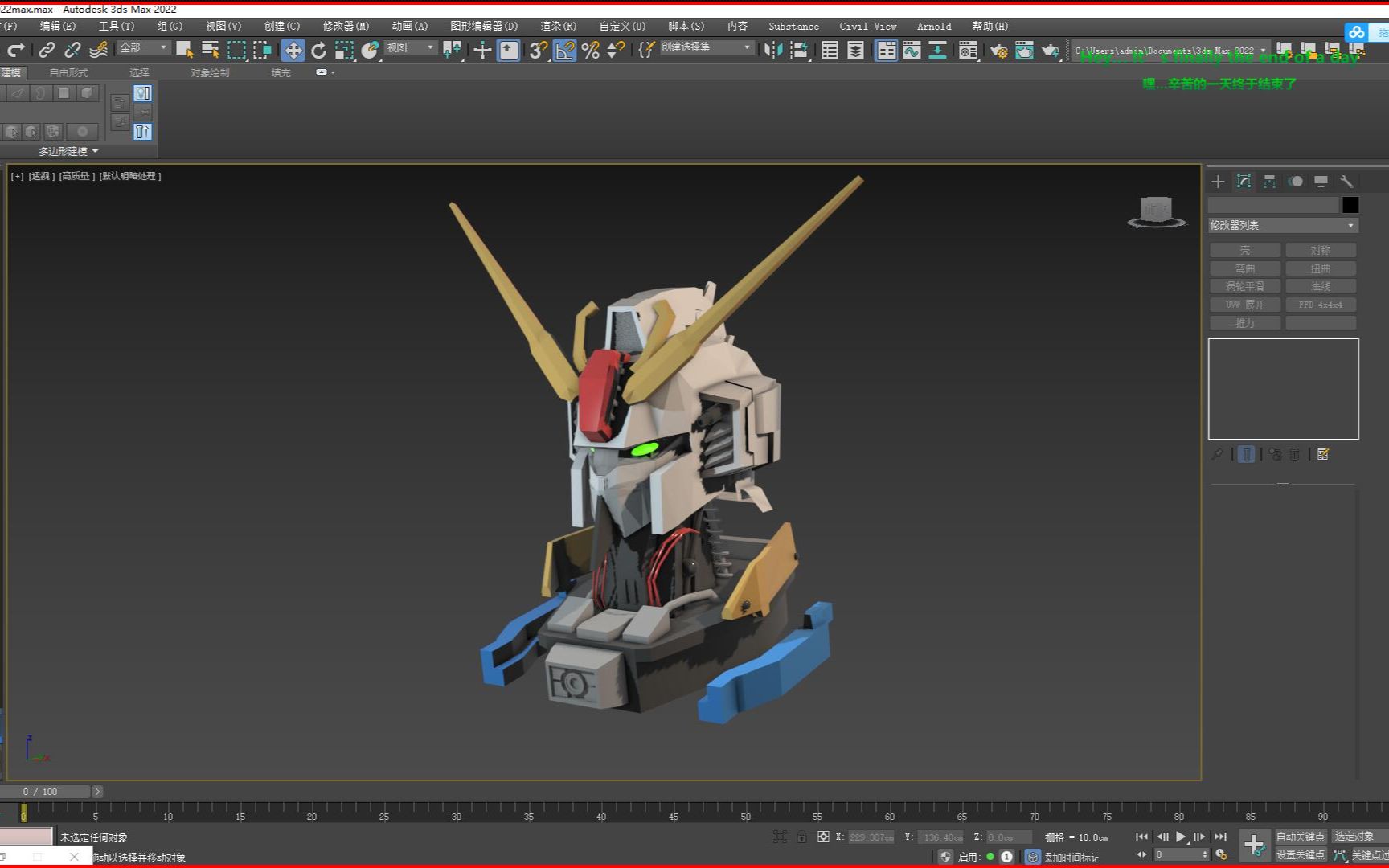
Task: Open the 渲染(R) menu
Action: point(558,27)
